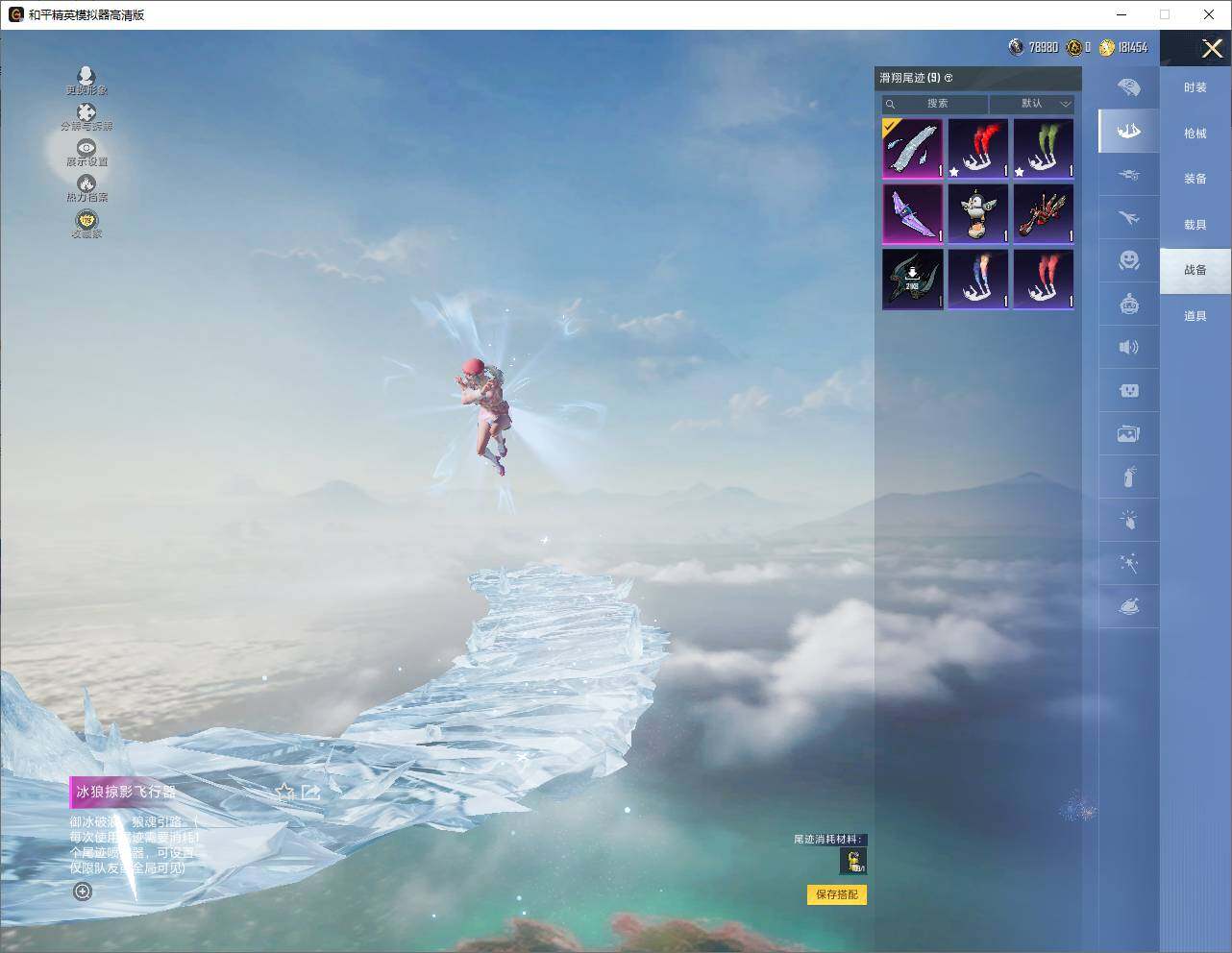The width and height of the screenshot is (1232, 953).
Task: Select the spray can category icon
Action: [1129, 476]
